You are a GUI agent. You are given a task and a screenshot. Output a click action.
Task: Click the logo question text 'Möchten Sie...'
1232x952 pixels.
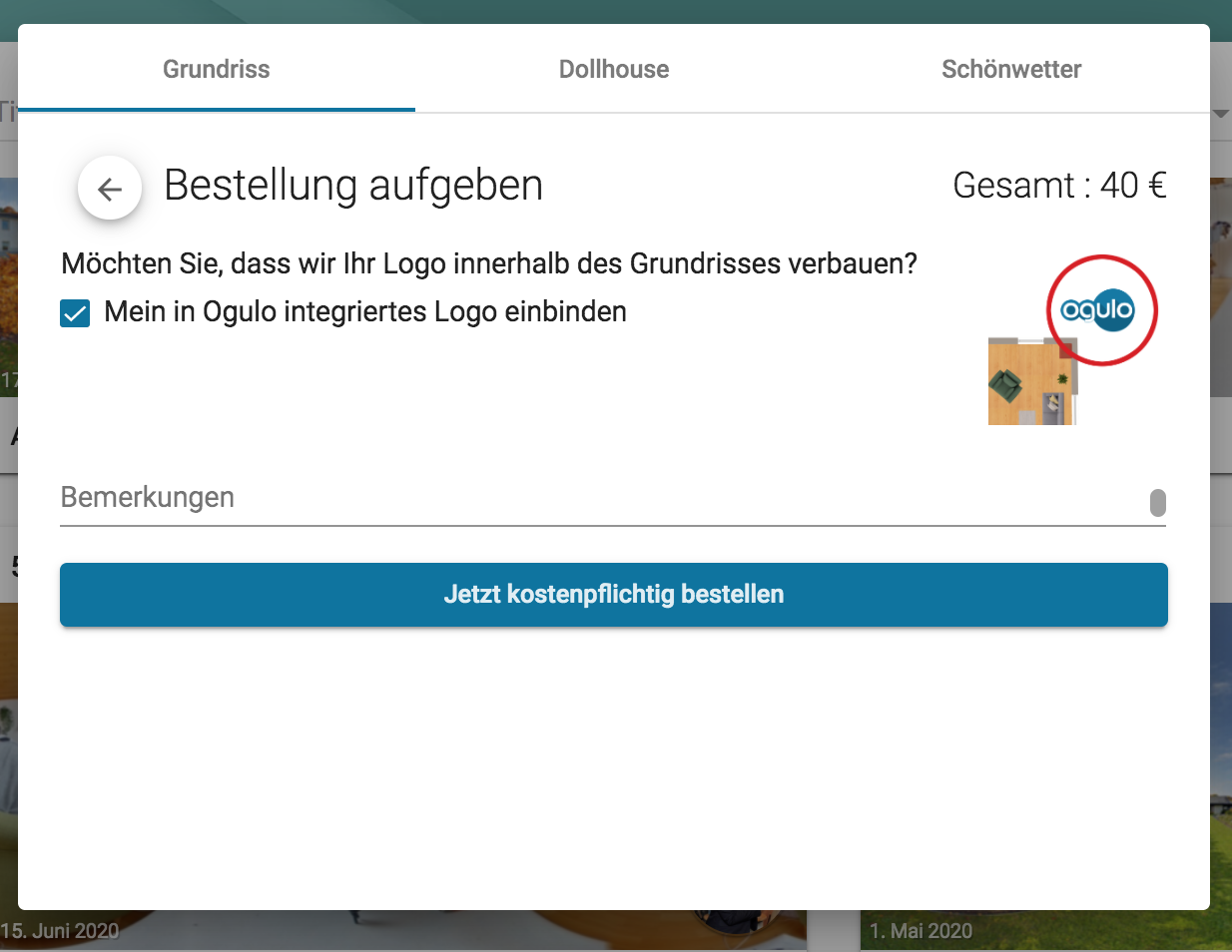pyautogui.click(x=489, y=263)
